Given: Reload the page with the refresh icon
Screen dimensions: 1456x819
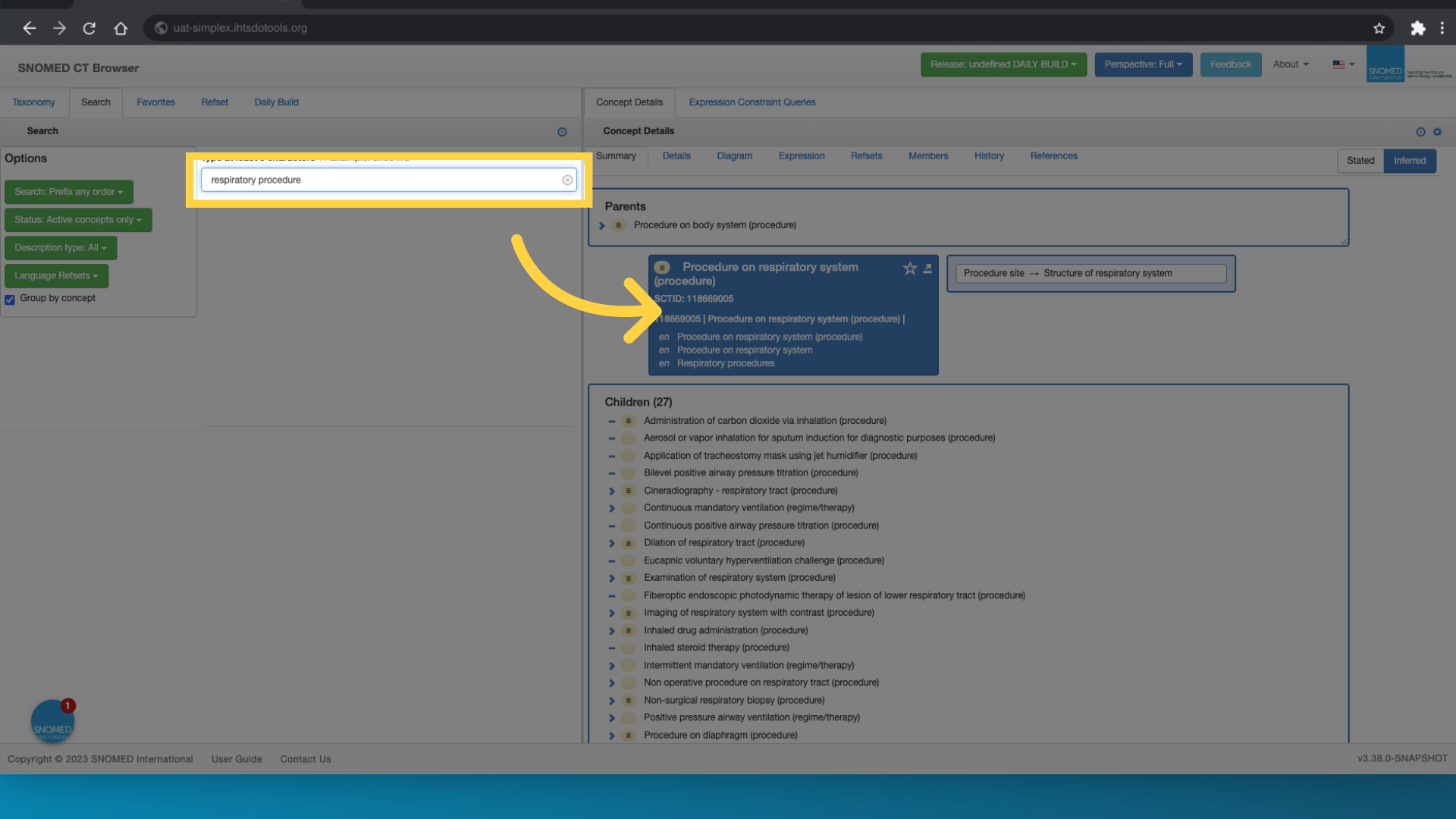Looking at the screenshot, I should pyautogui.click(x=89, y=28).
